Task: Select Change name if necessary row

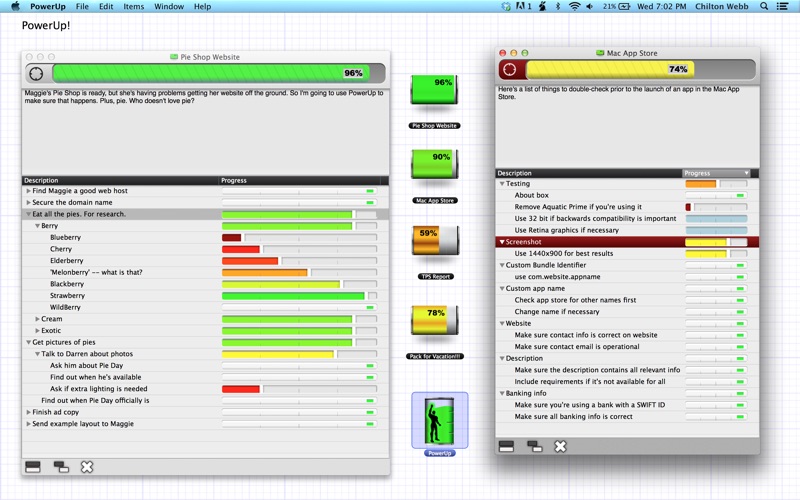Action: pyautogui.click(x=627, y=312)
